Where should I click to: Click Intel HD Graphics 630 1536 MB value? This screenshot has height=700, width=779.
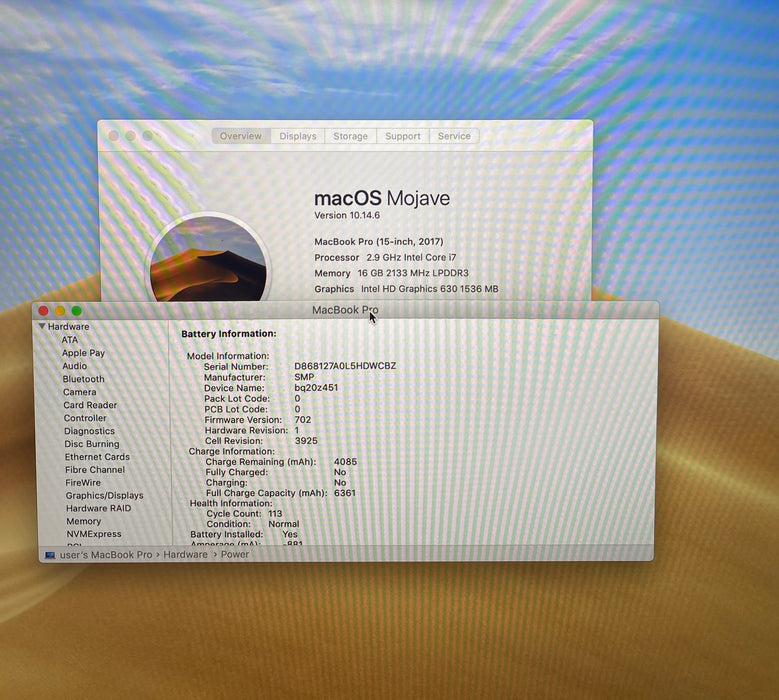pyautogui.click(x=430, y=289)
